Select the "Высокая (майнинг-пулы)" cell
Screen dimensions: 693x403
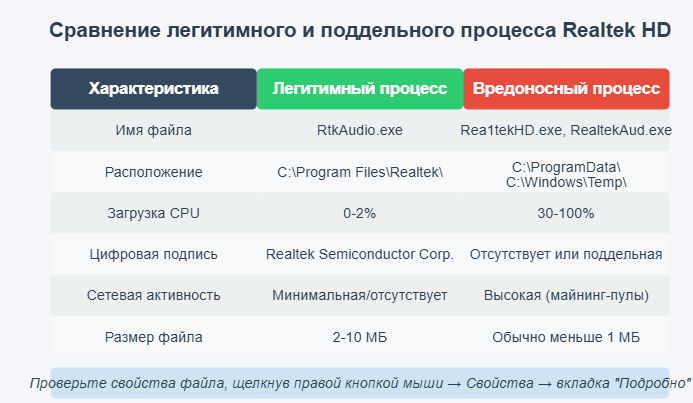(x=566, y=296)
